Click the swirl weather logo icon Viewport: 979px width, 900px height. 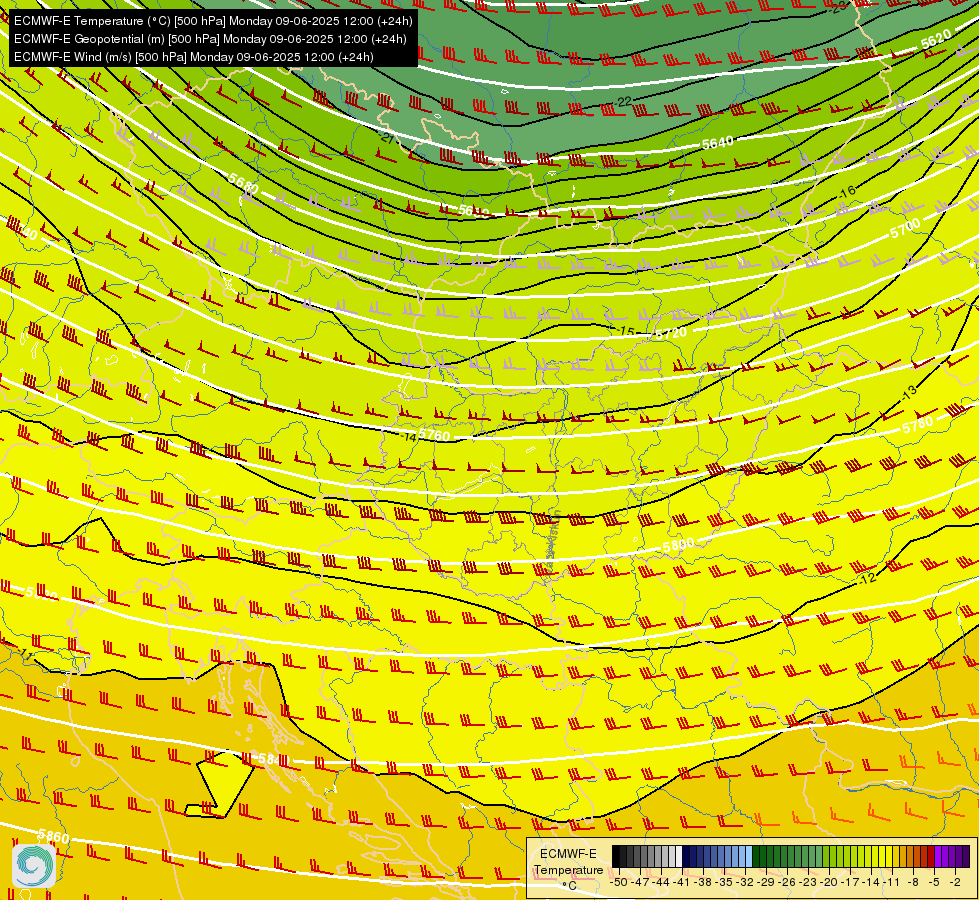34,866
